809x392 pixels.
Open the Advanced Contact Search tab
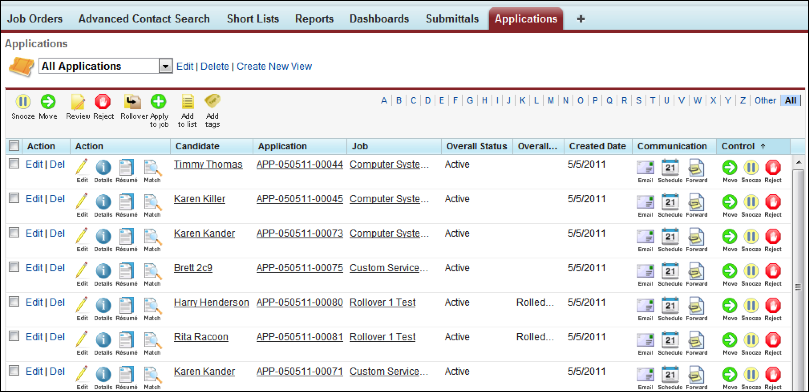coord(144,19)
